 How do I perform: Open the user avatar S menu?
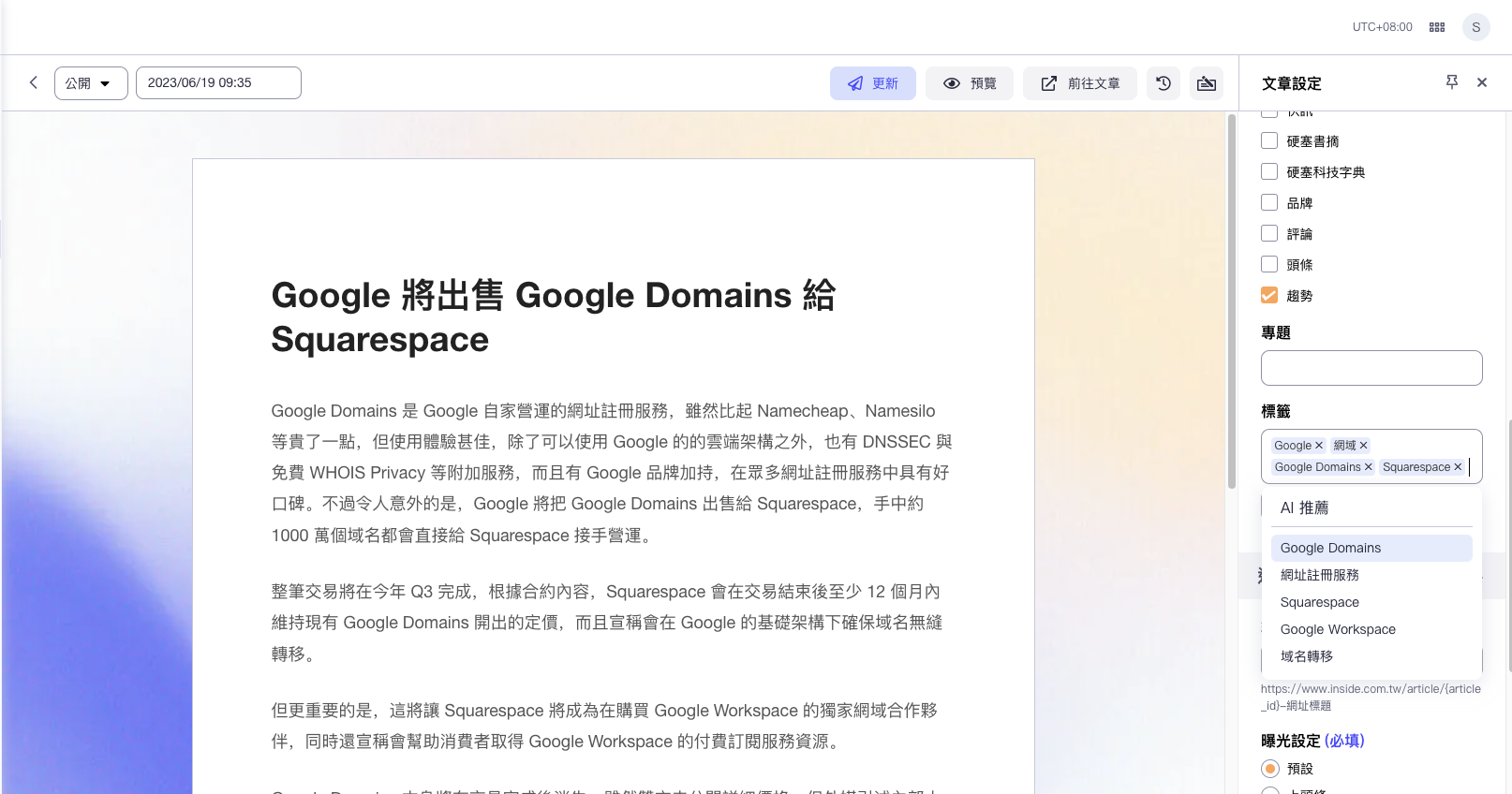click(1476, 27)
